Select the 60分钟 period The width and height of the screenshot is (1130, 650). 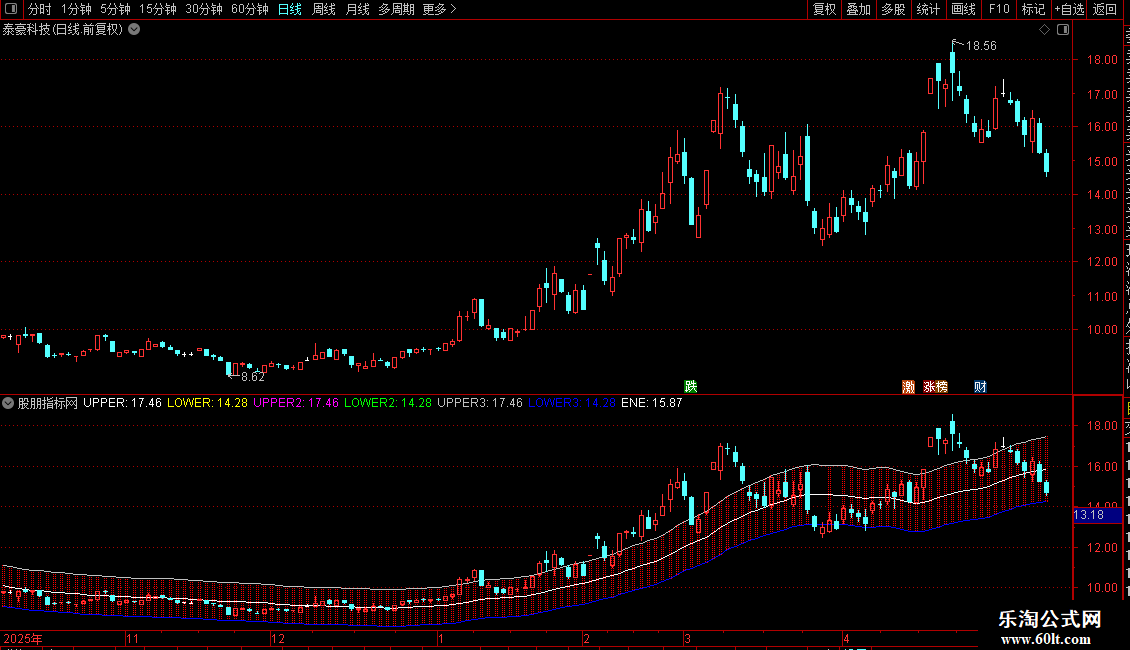(250, 9)
